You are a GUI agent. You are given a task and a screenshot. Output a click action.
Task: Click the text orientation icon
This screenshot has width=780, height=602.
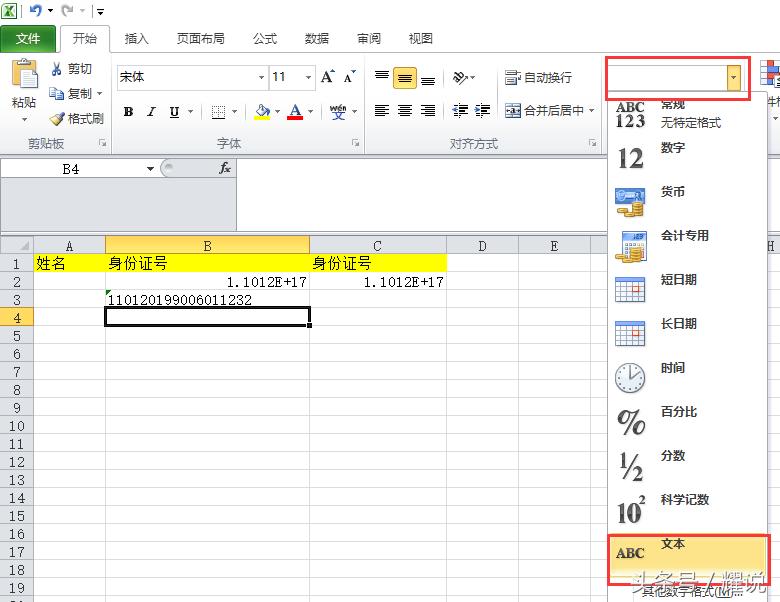click(460, 78)
